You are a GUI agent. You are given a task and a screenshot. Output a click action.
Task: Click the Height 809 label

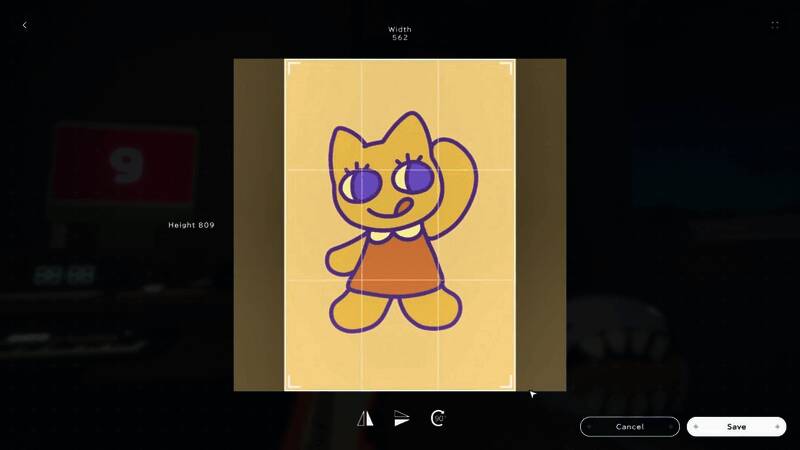[191, 225]
